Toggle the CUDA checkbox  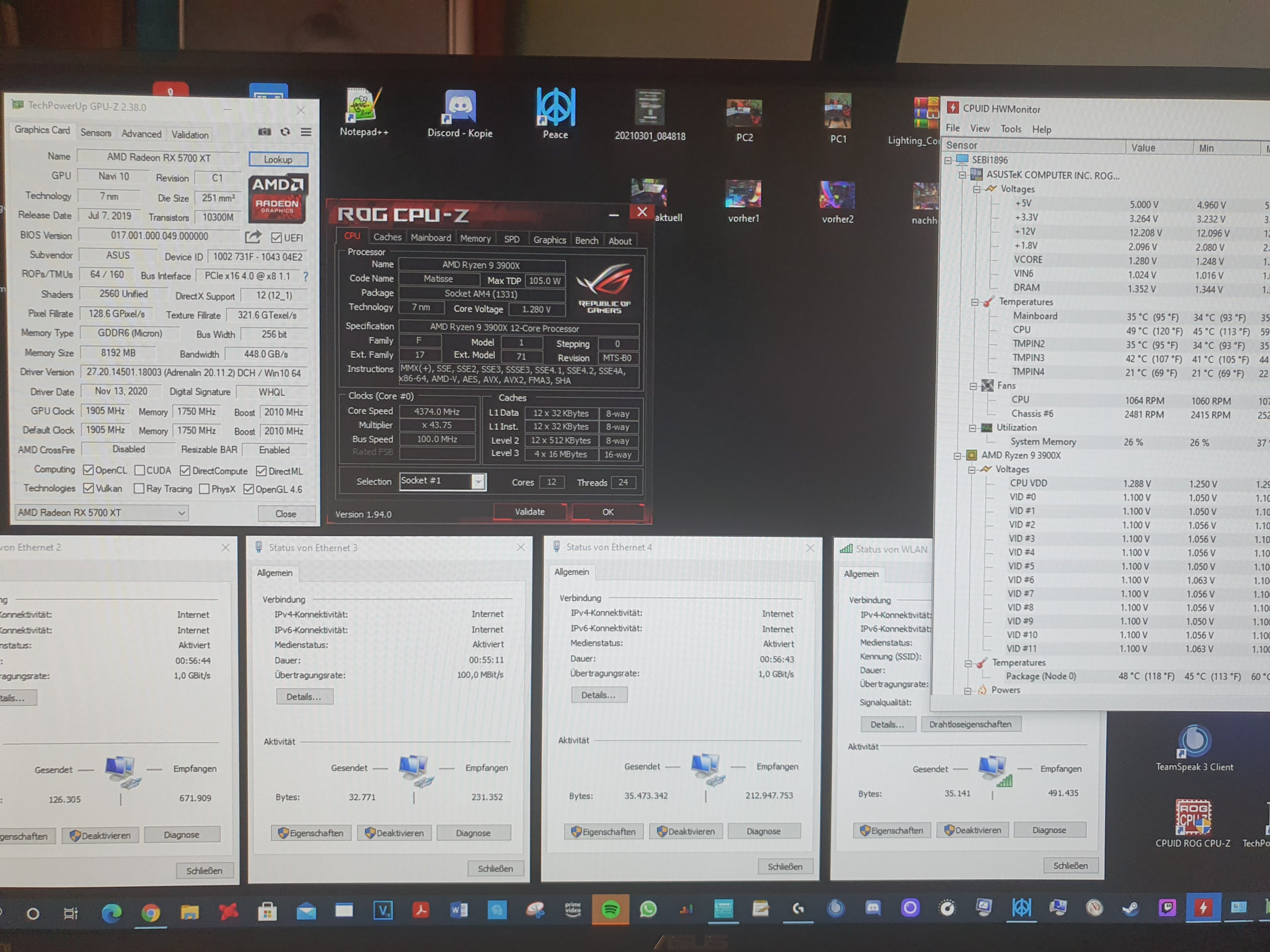click(x=140, y=471)
